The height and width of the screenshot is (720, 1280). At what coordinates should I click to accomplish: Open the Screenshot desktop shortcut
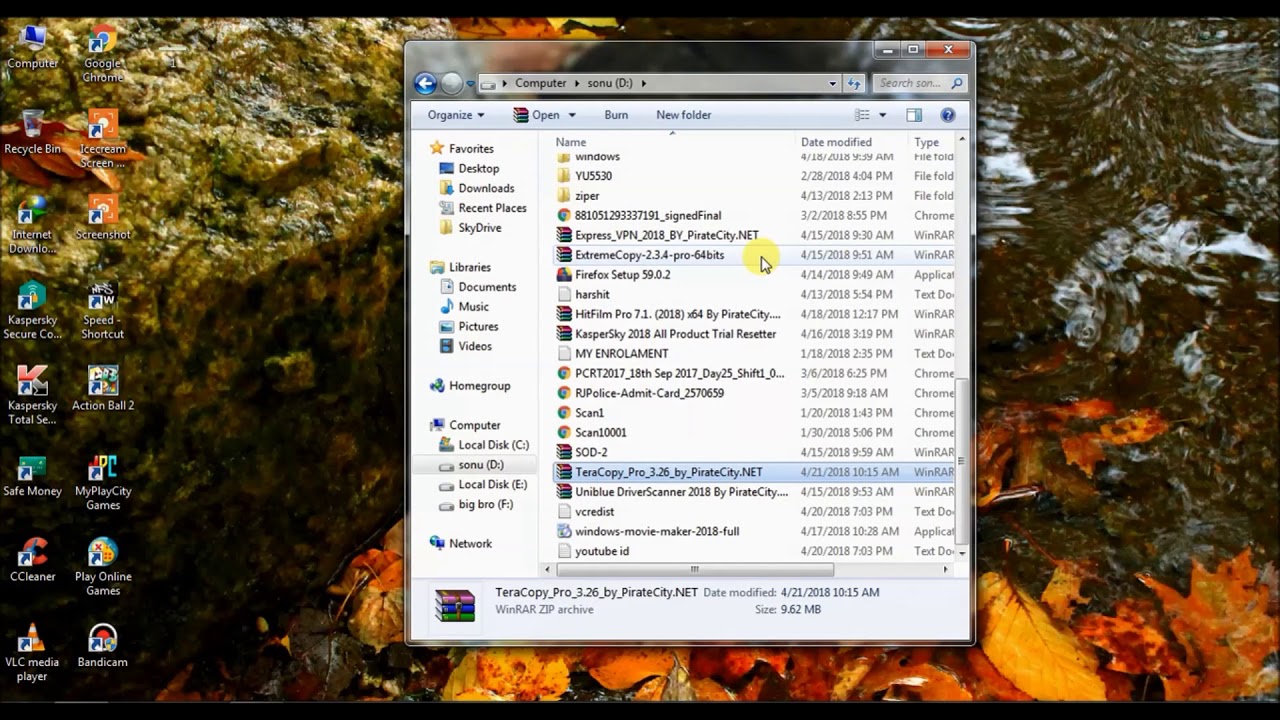[102, 218]
